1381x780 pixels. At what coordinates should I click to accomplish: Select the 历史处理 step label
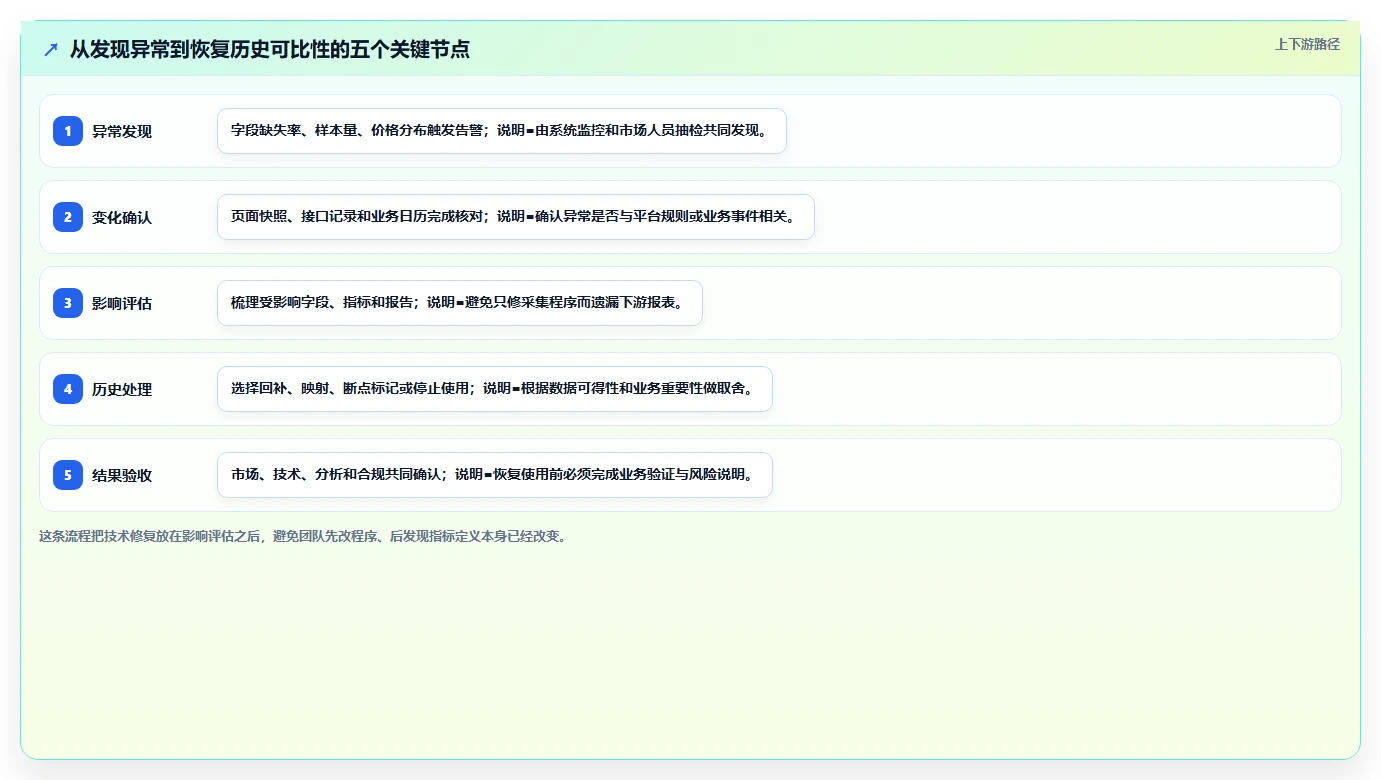122,389
